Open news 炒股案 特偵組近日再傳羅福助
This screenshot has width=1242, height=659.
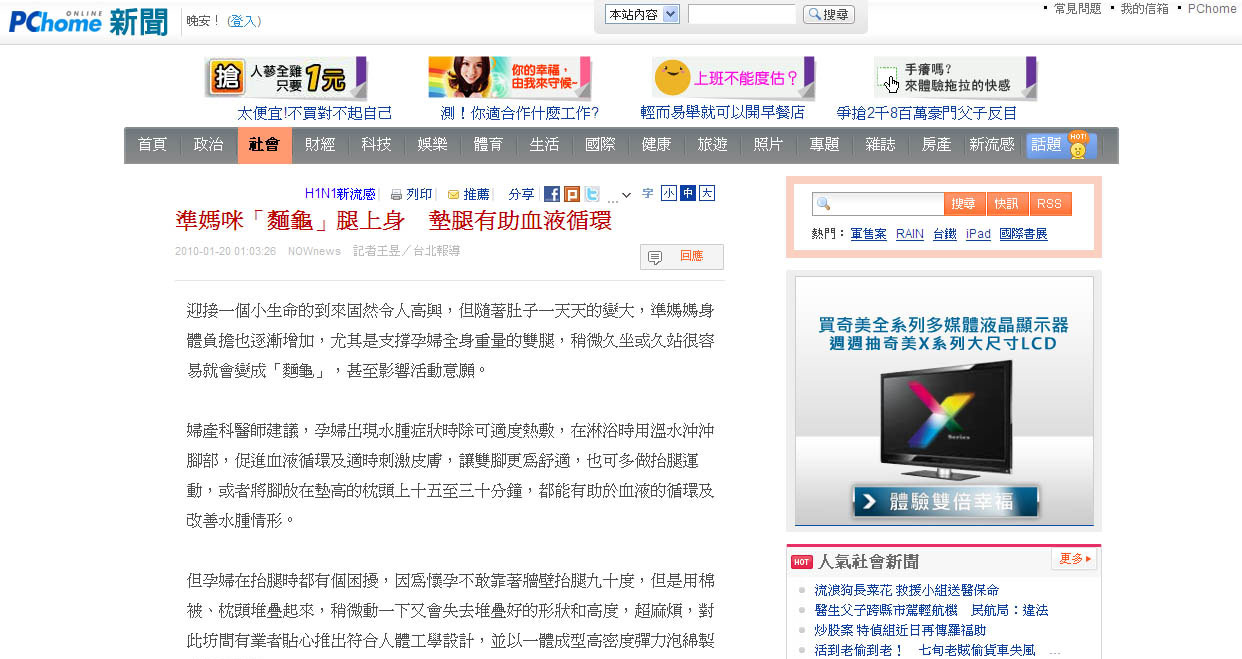[900, 630]
